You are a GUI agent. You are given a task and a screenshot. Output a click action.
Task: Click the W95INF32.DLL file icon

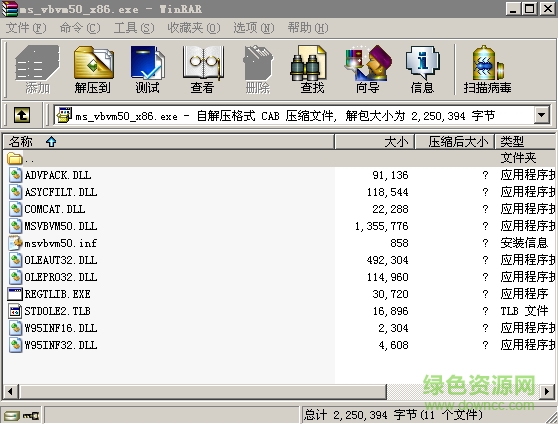15,345
